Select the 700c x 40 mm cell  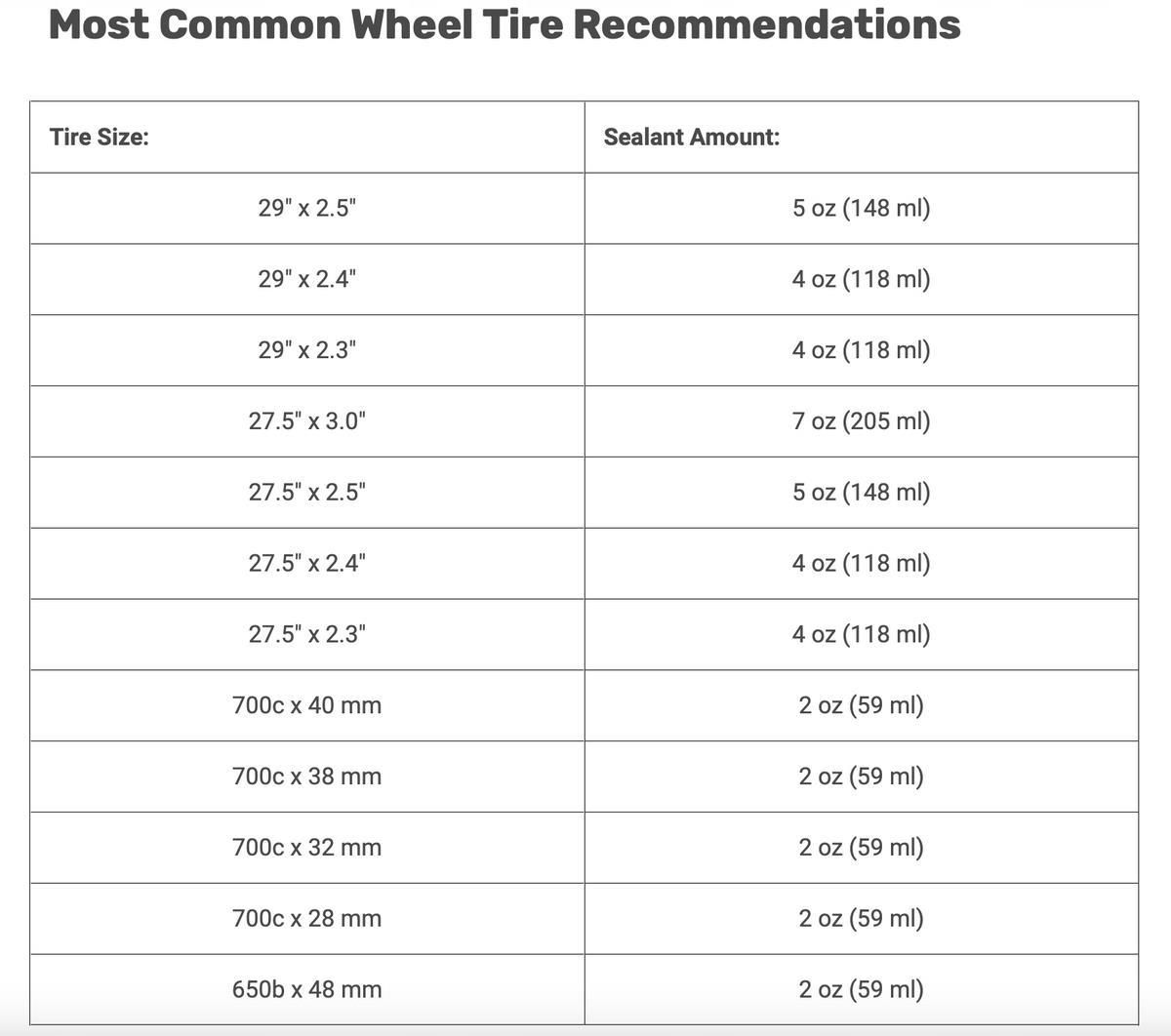tap(307, 706)
